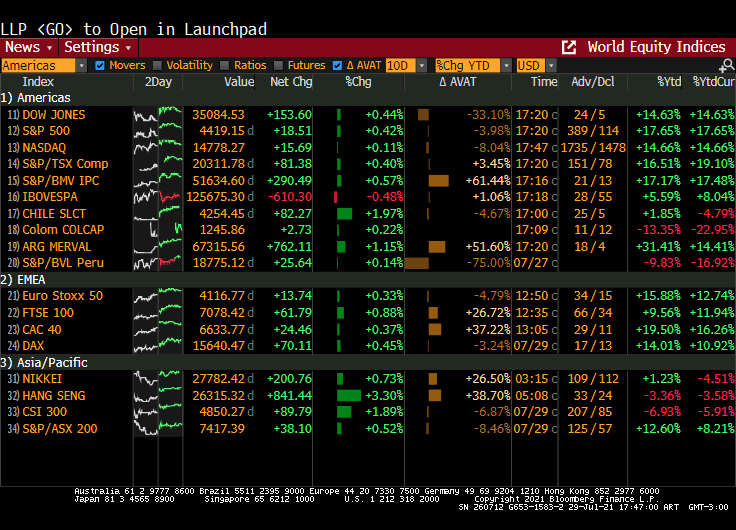
Task: Click the Net Chg column header
Action: coord(291,82)
